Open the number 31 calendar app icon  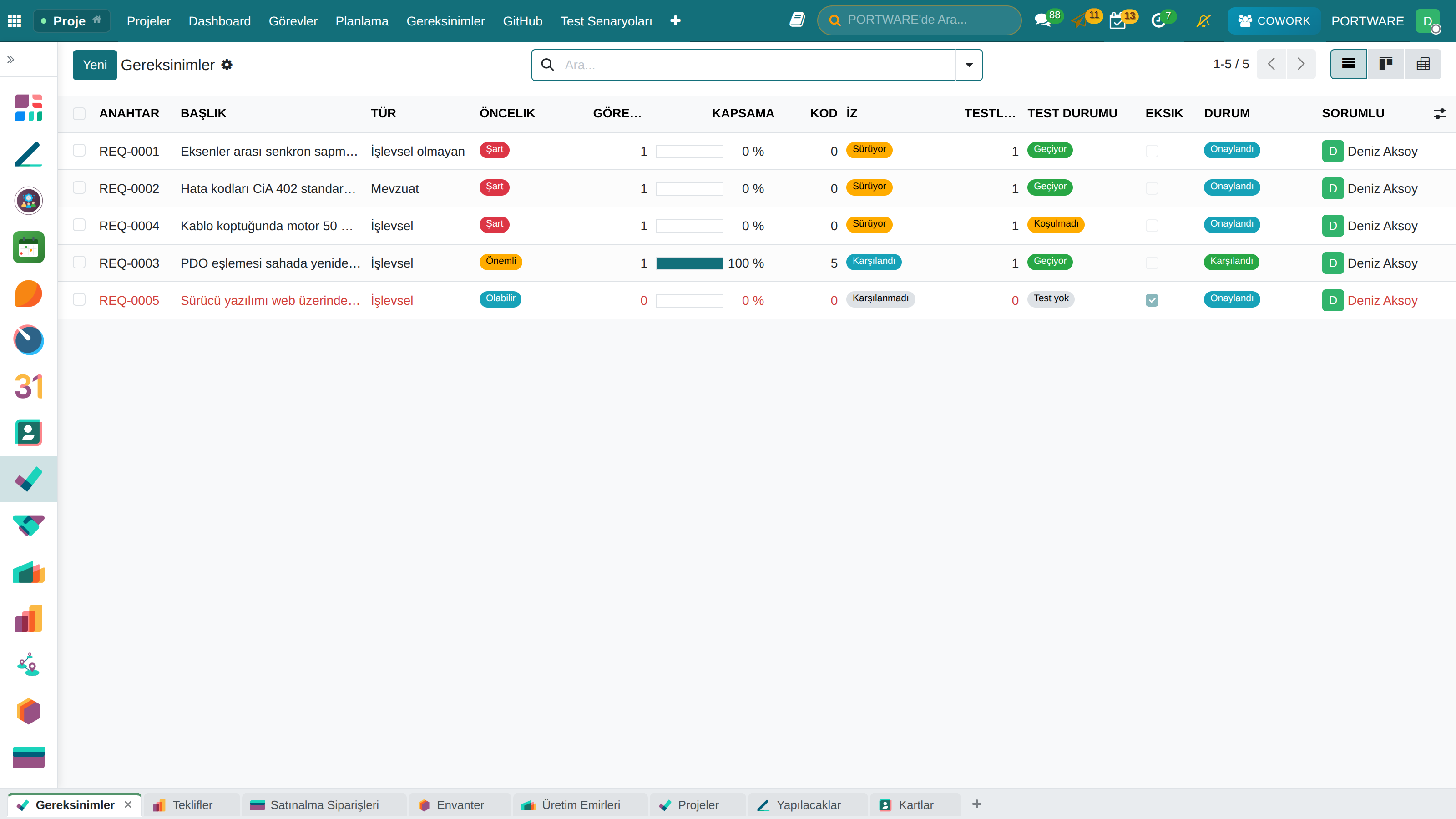(28, 387)
